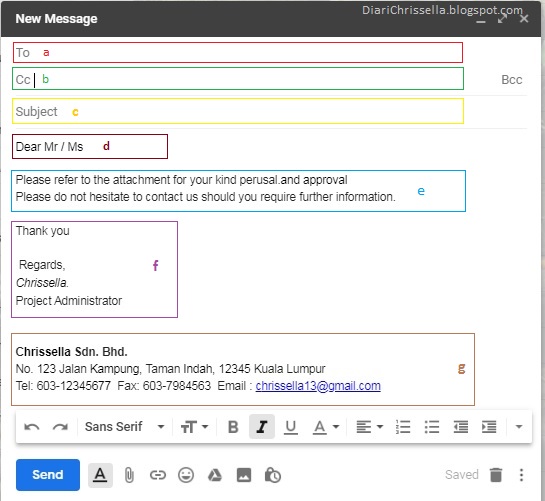Attach files with the paperclip icon
The height and width of the screenshot is (501, 545).
pos(129,475)
